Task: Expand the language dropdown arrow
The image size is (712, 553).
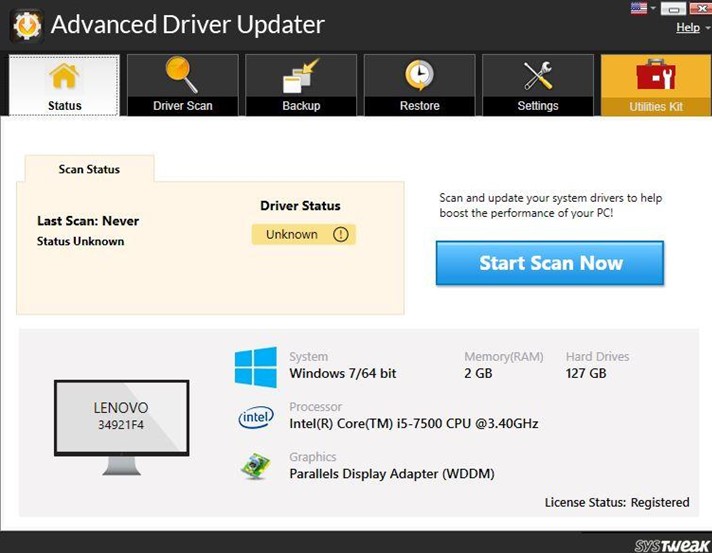Action: pyautogui.click(x=653, y=8)
